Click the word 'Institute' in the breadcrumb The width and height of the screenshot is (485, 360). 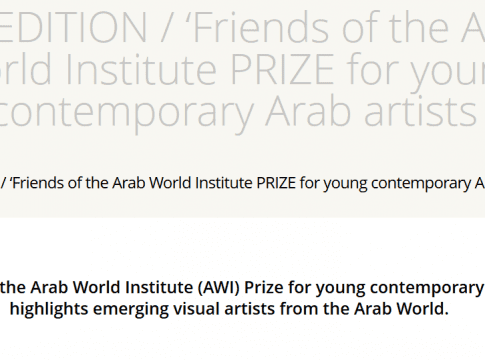[x=224, y=183]
